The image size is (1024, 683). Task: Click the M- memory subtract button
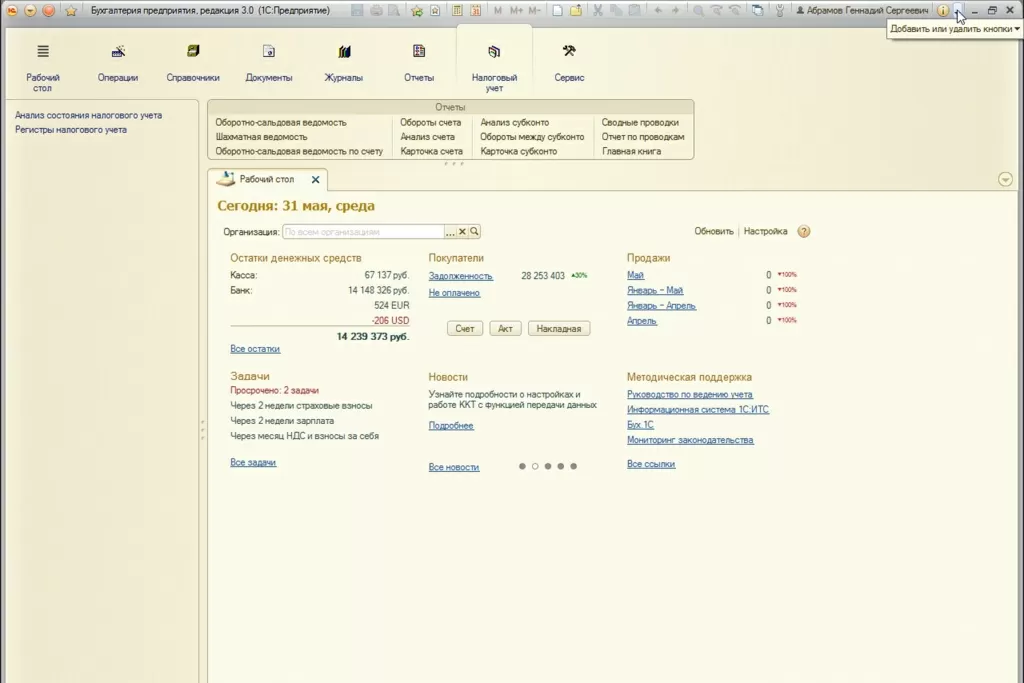click(x=534, y=10)
